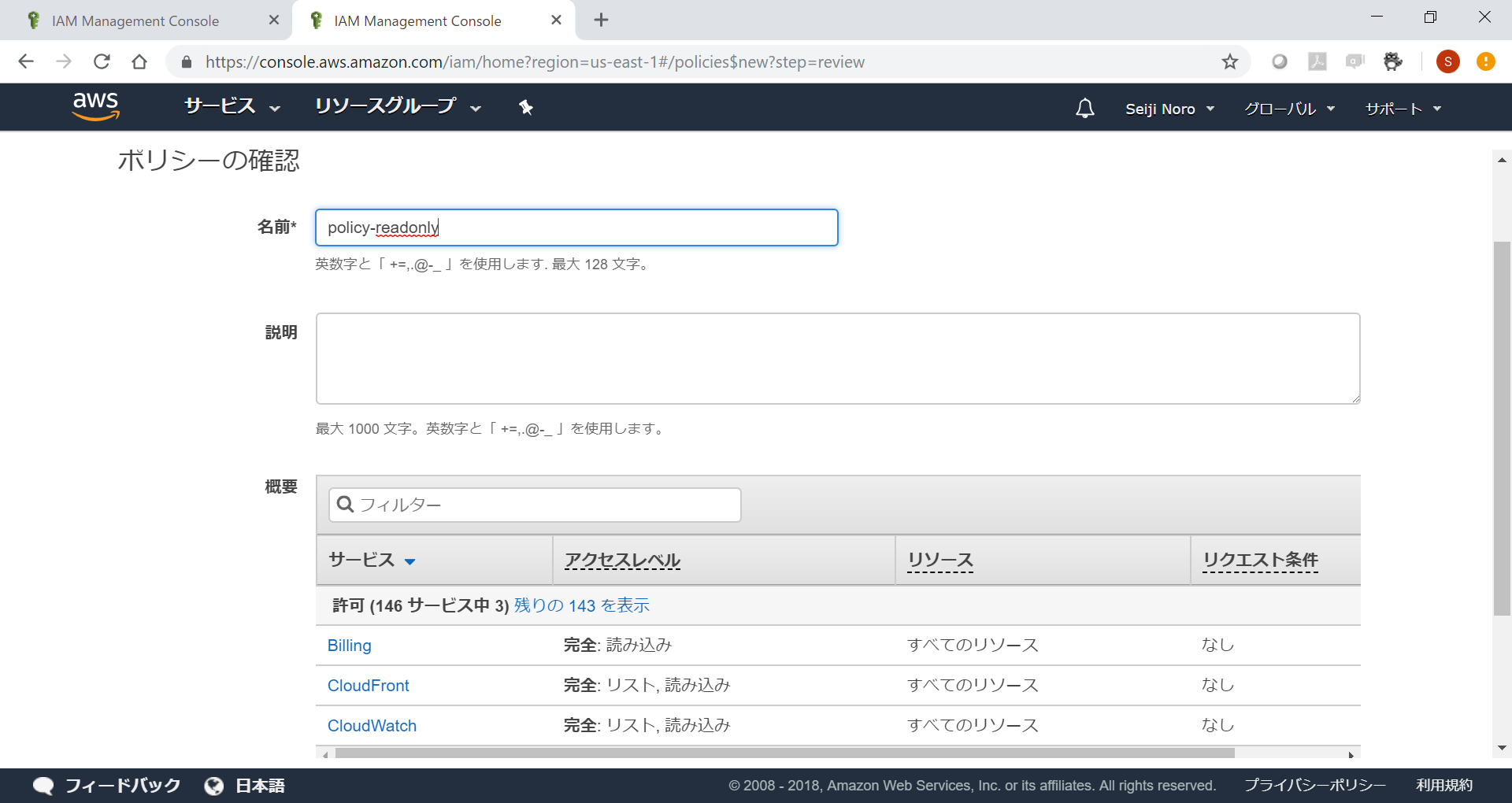Click the browser forward arrow
This screenshot has width=1512, height=803.
[x=64, y=61]
